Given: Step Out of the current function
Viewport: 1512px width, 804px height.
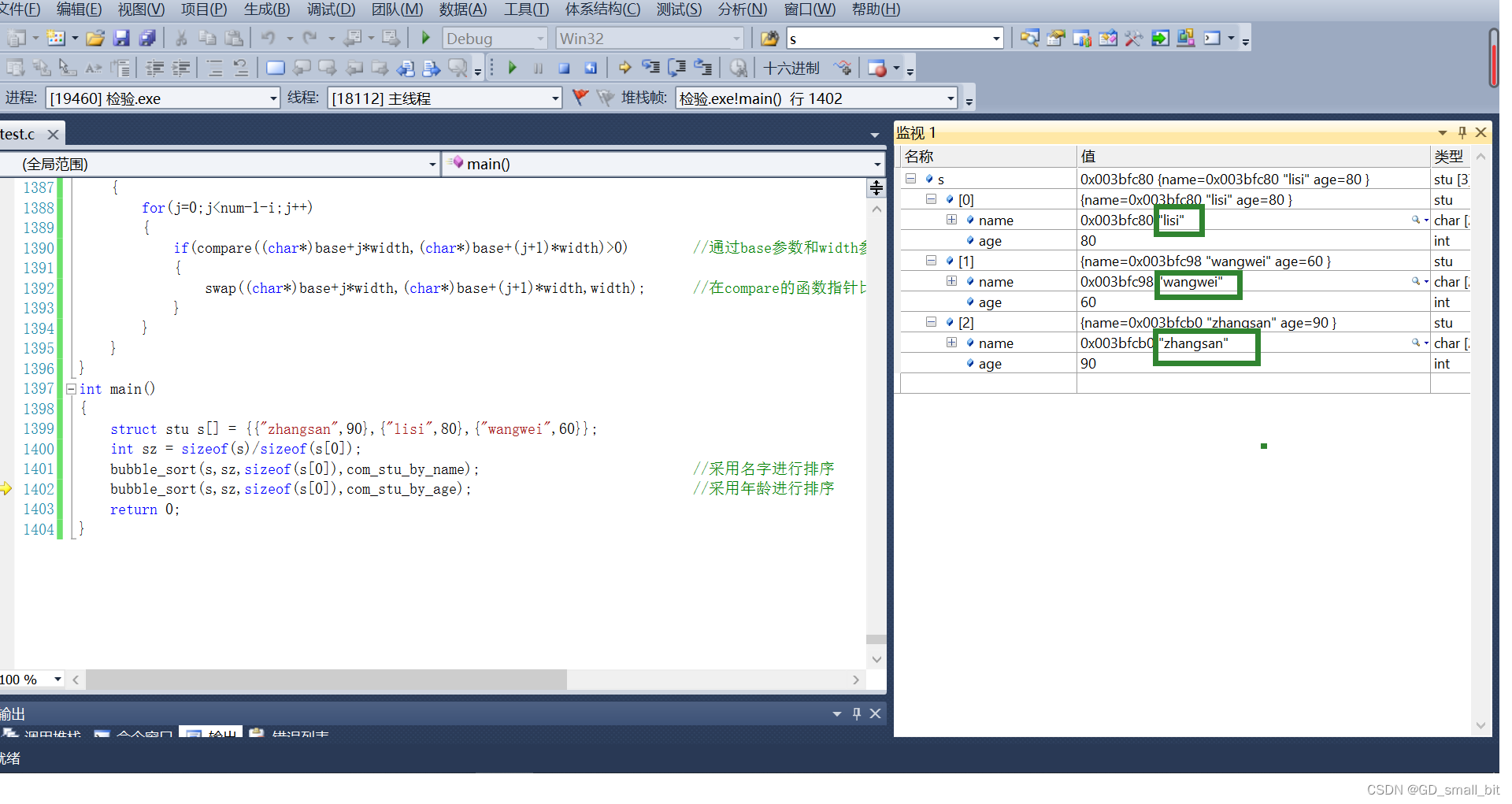Looking at the screenshot, I should tap(702, 68).
